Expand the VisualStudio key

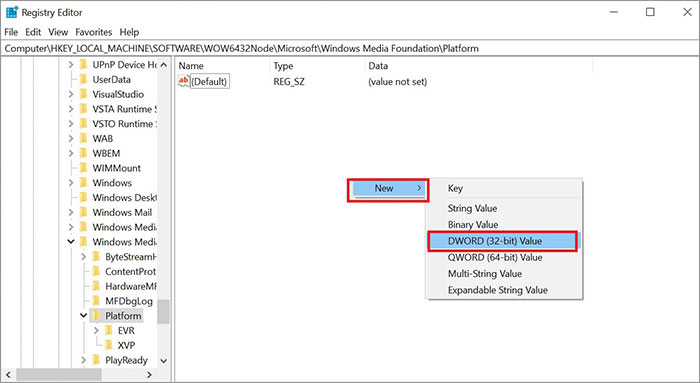[71, 94]
